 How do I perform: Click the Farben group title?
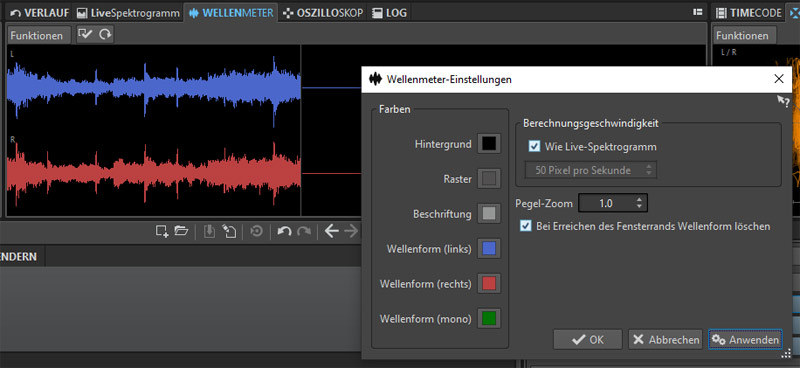pyautogui.click(x=394, y=109)
